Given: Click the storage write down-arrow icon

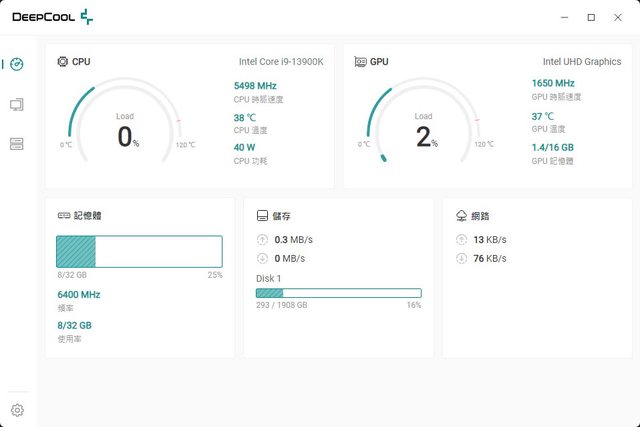Looking at the screenshot, I should pyautogui.click(x=262, y=258).
